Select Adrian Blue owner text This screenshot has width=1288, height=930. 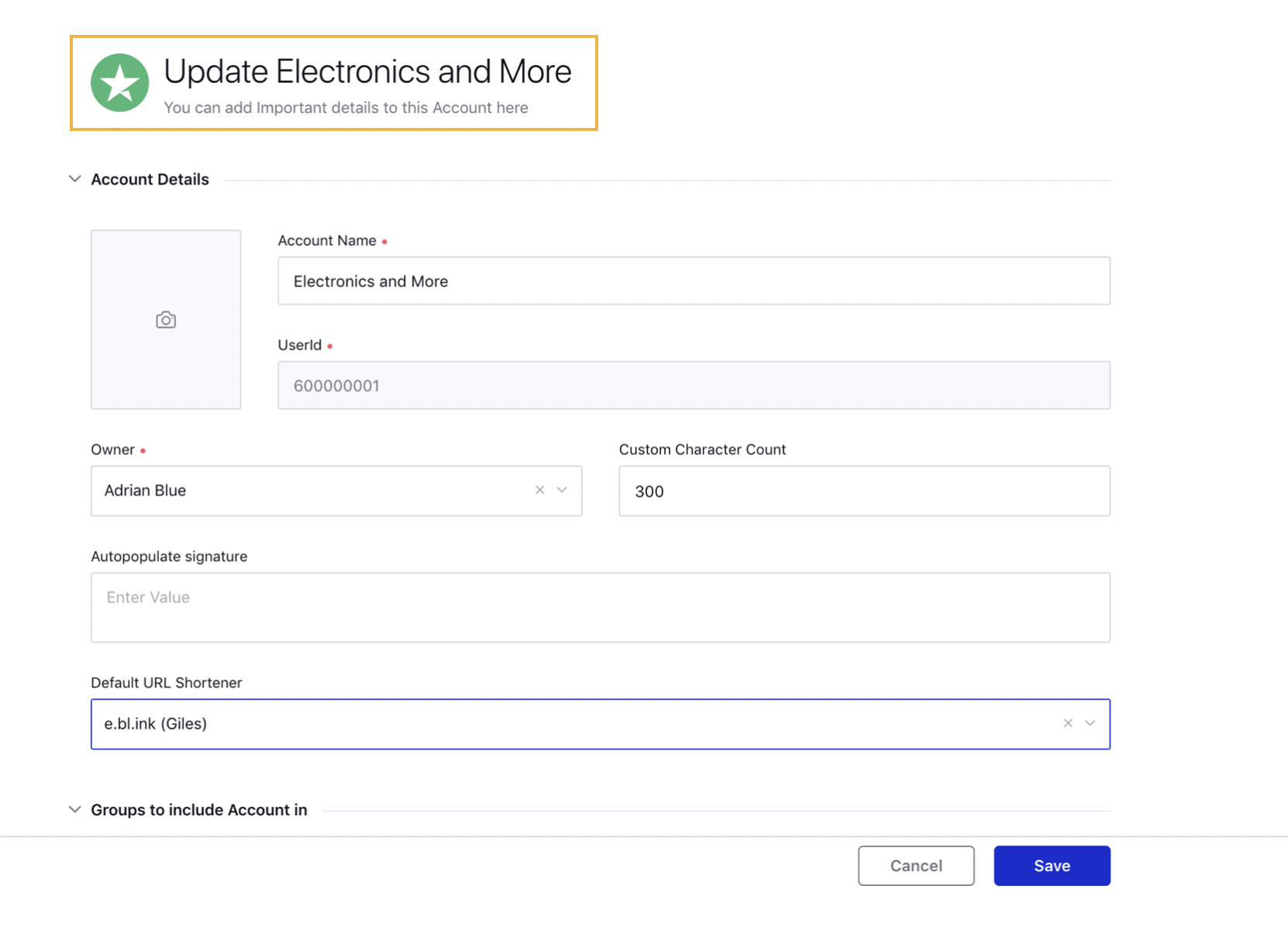pyautogui.click(x=145, y=491)
